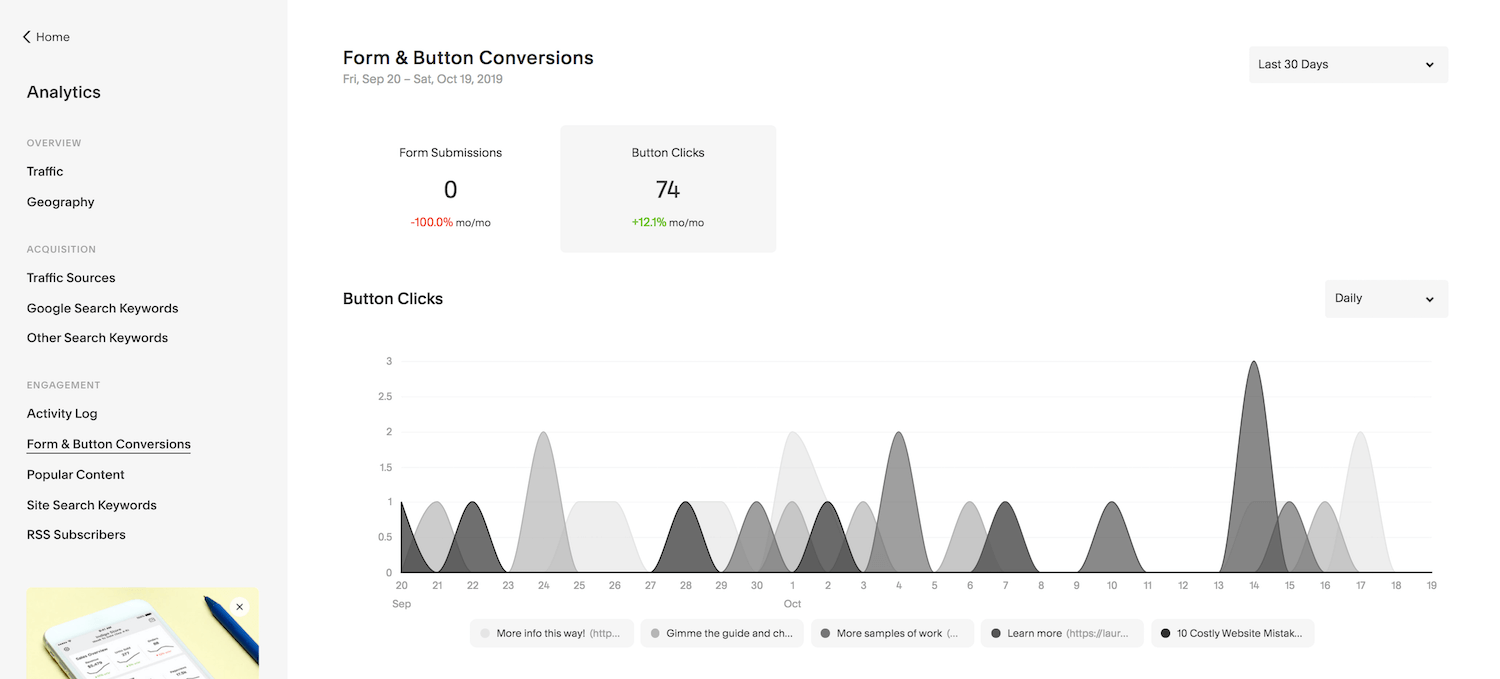The height and width of the screenshot is (679, 1500).
Task: Click the '+12.1%' mo/mo change value
Action: point(649,222)
